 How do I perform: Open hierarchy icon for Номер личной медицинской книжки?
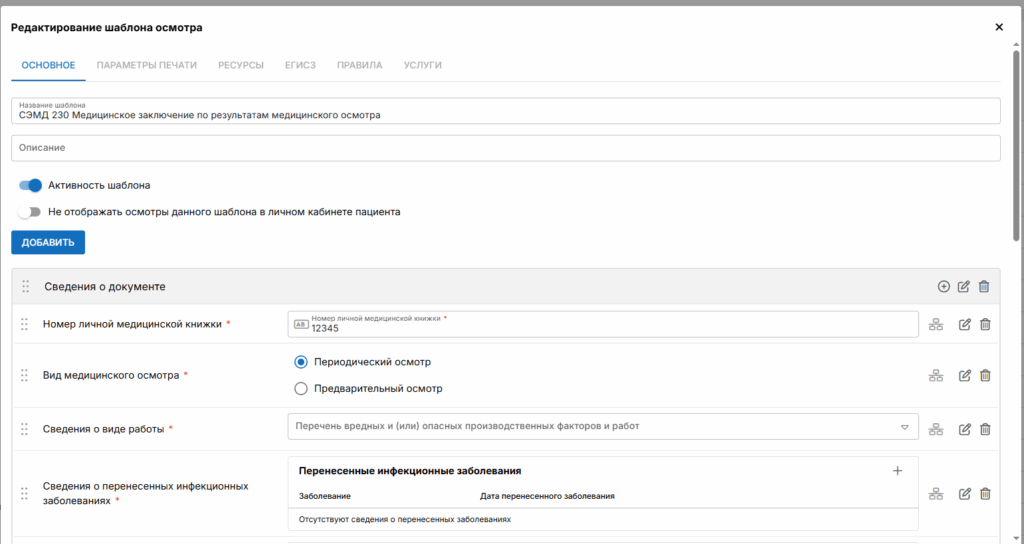[x=937, y=324]
